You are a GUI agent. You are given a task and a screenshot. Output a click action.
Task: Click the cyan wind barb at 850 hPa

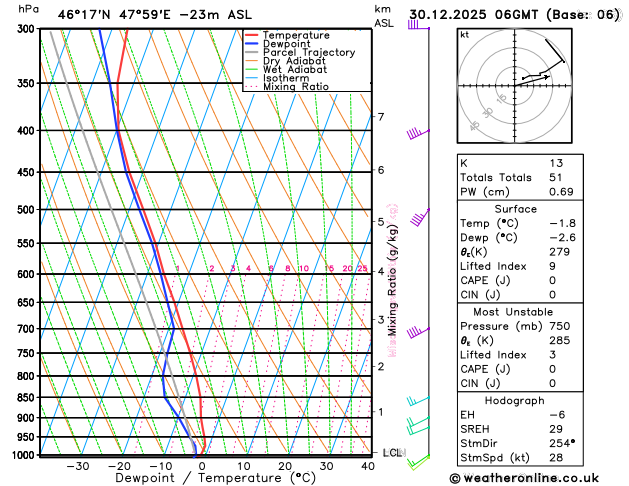coord(418,400)
